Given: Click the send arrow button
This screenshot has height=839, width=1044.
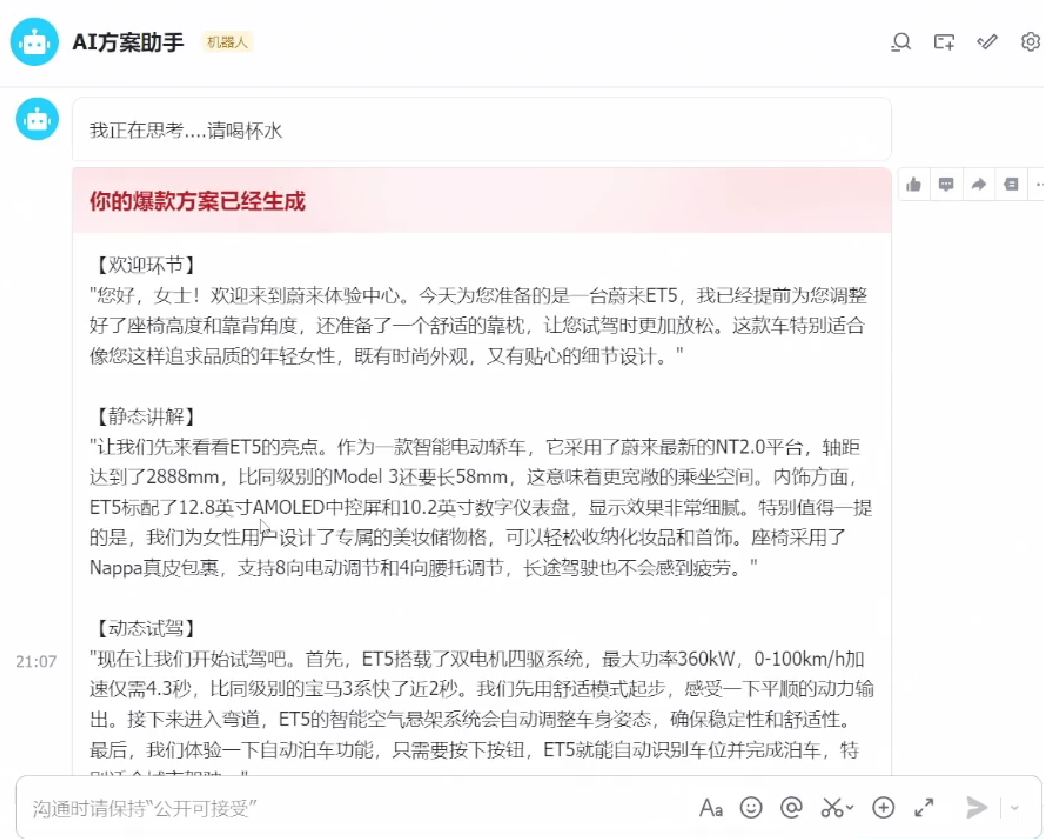Looking at the screenshot, I should [x=977, y=807].
